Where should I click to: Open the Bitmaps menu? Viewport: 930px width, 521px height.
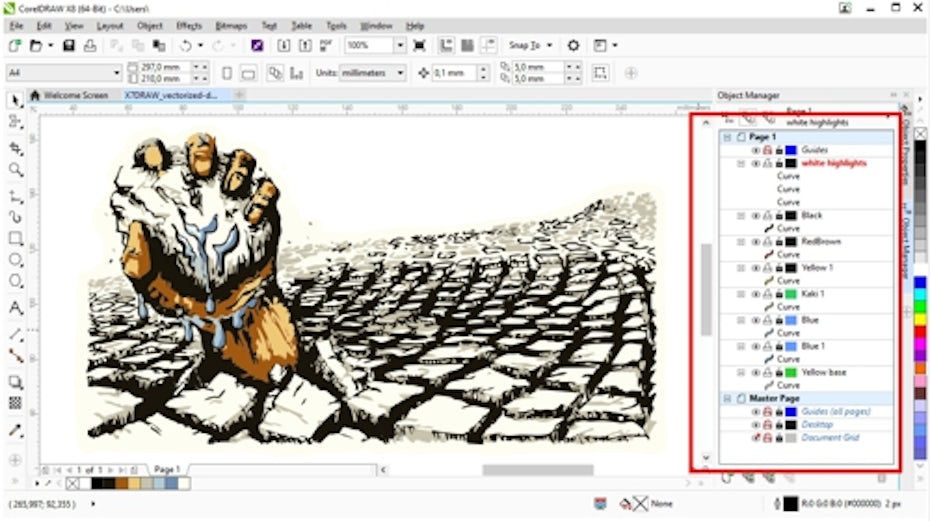(x=231, y=25)
